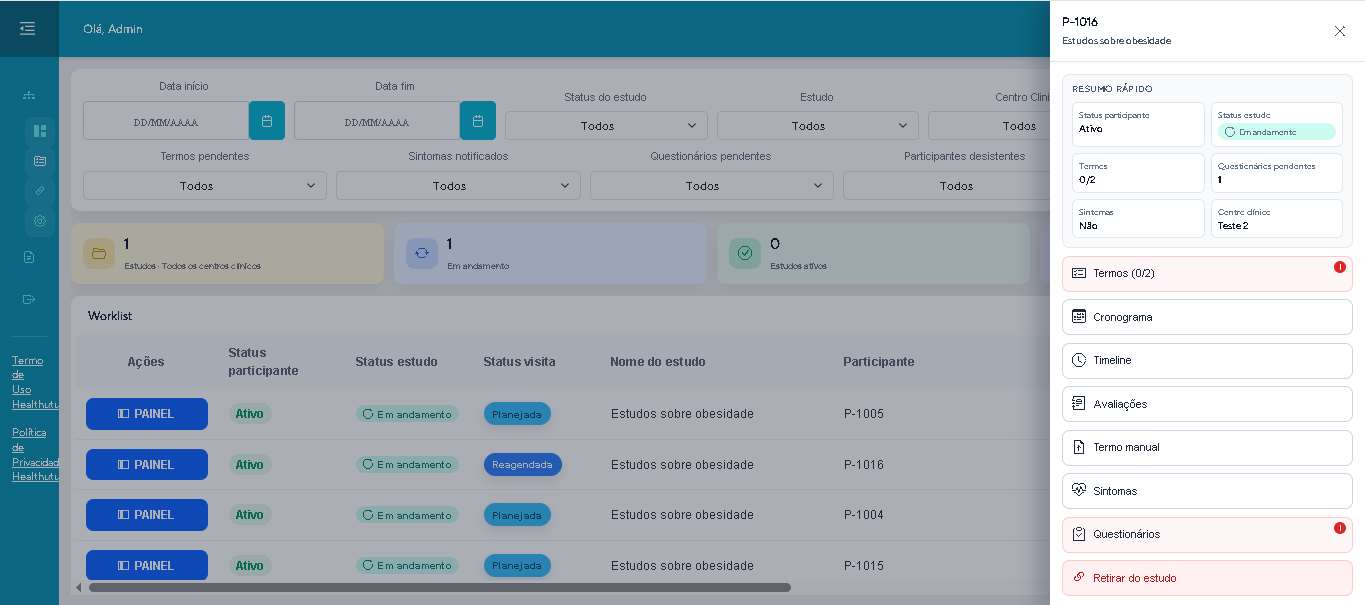
Task: Open the Termo manual section
Action: (1207, 447)
